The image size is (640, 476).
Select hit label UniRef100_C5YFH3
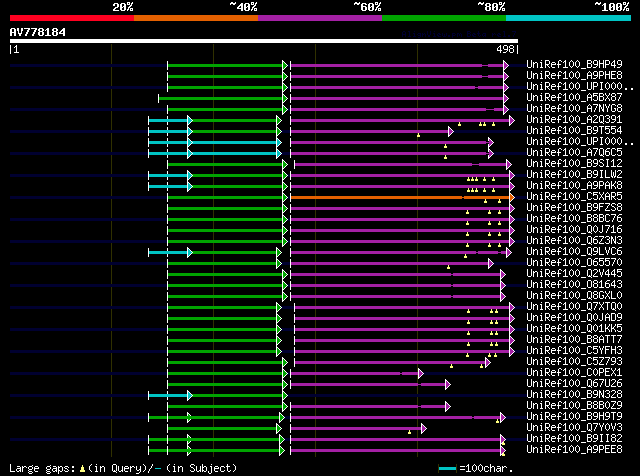pyautogui.click(x=574, y=351)
